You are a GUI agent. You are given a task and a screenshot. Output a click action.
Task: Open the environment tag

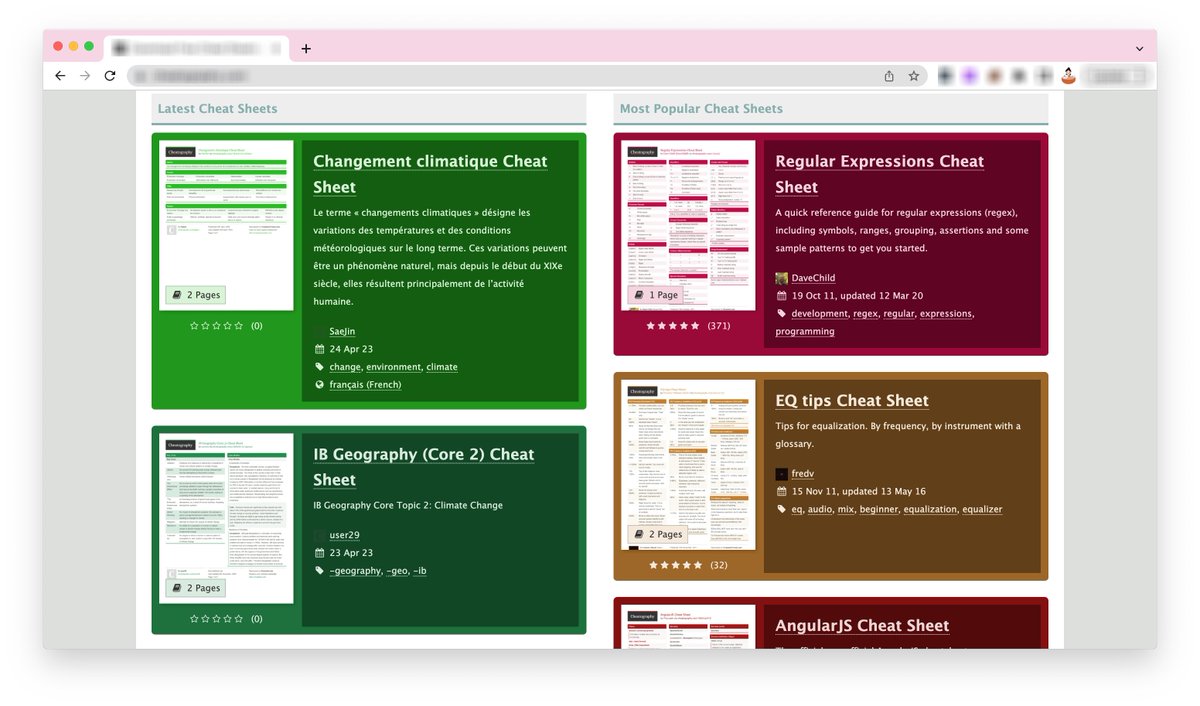pyautogui.click(x=393, y=367)
